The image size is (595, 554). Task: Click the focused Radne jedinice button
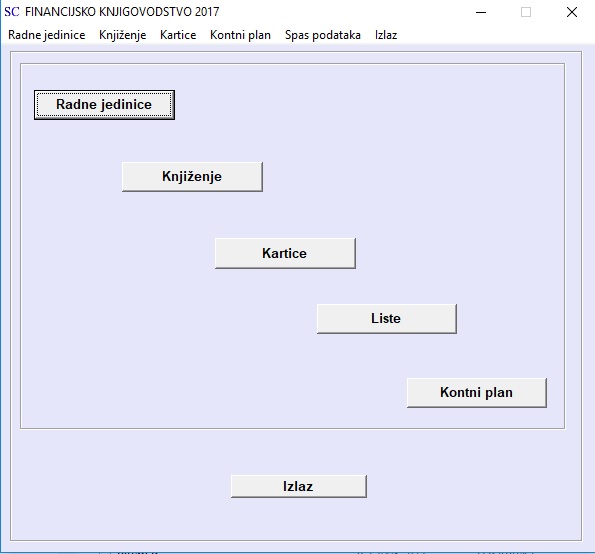(104, 105)
